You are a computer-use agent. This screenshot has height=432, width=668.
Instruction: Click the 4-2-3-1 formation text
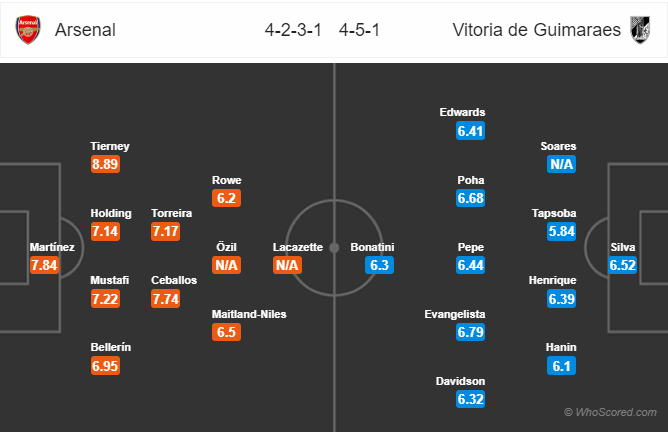pyautogui.click(x=293, y=30)
